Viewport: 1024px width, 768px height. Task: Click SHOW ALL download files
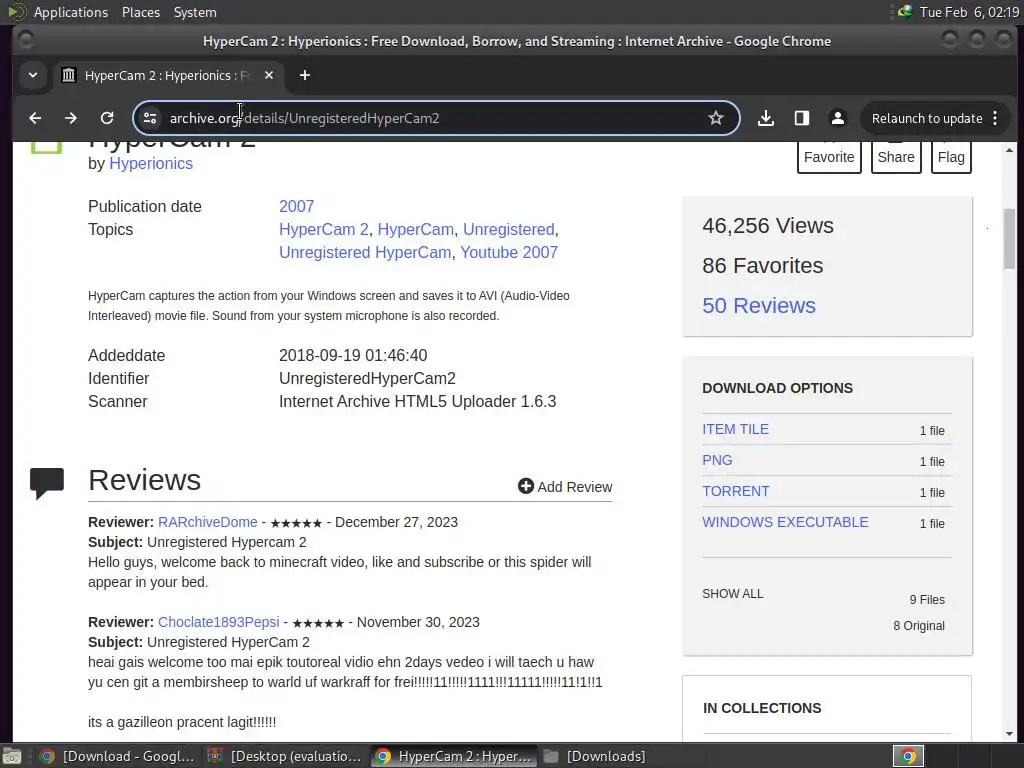pos(733,594)
